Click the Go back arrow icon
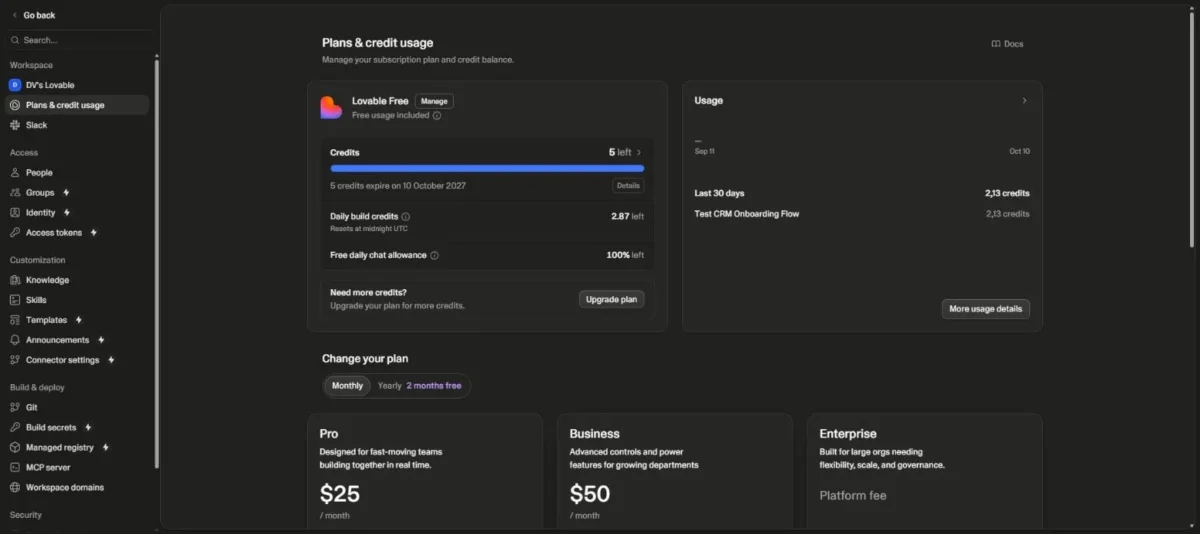 click(x=15, y=15)
